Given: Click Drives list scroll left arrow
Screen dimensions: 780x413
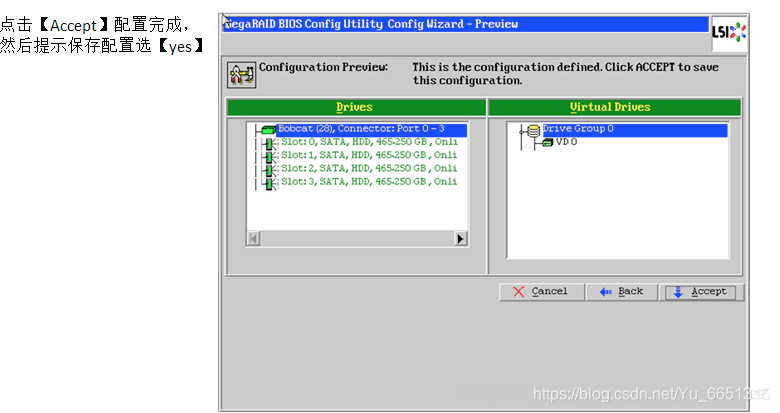Looking at the screenshot, I should click(x=254, y=239).
